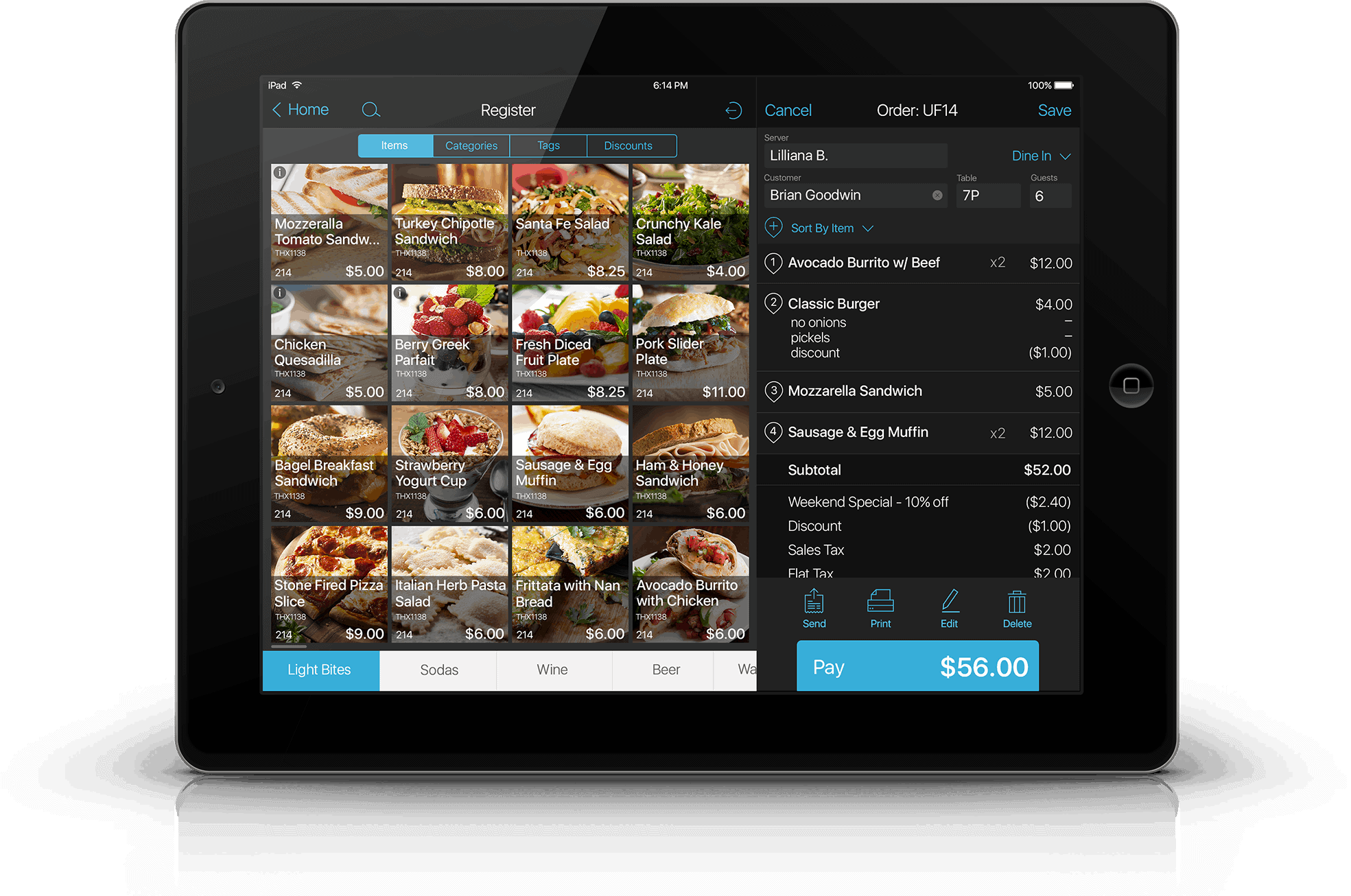Tap the Customer name input field
The height and width of the screenshot is (896, 1351).
(x=854, y=194)
